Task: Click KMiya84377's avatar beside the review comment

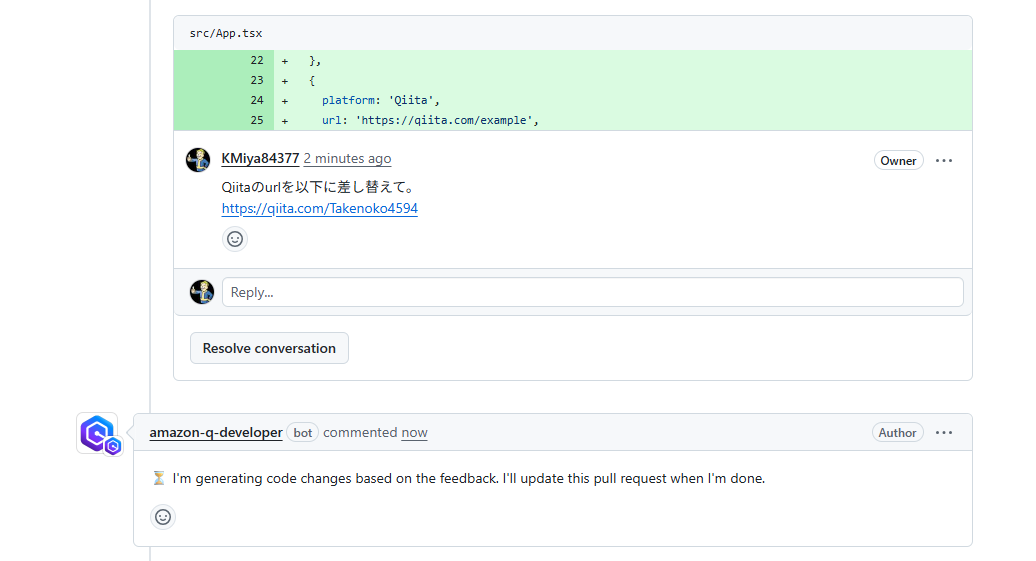Action: tap(198, 160)
